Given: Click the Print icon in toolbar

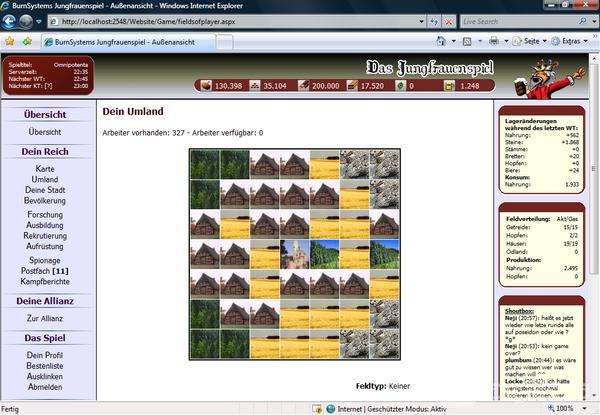Looking at the screenshot, I should 494,41.
